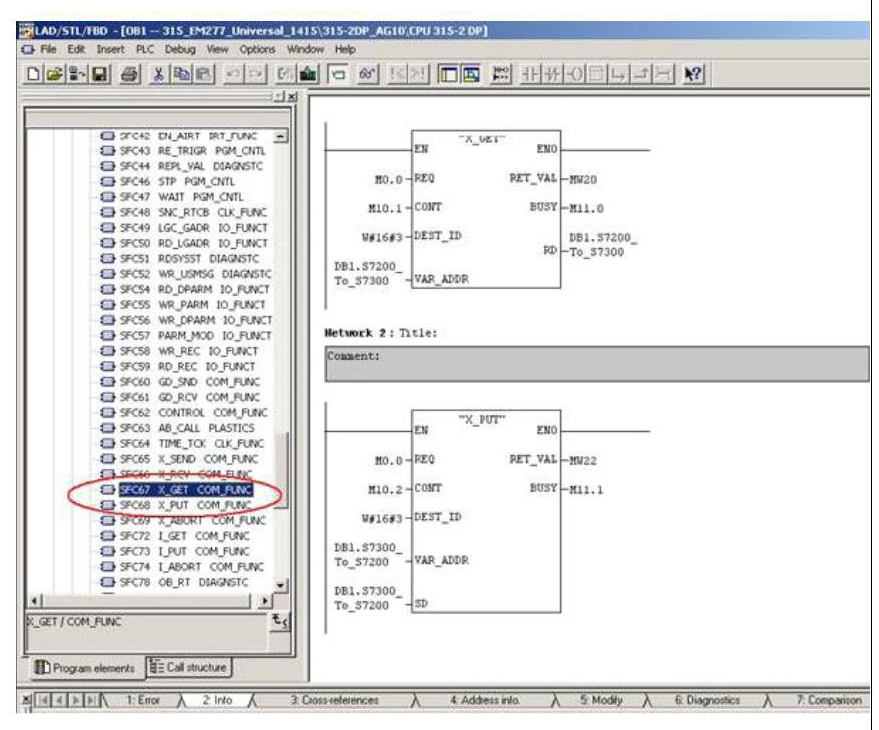This screenshot has width=879, height=730.
Task: Open the 3: Cross-references tab
Action: coord(335,701)
